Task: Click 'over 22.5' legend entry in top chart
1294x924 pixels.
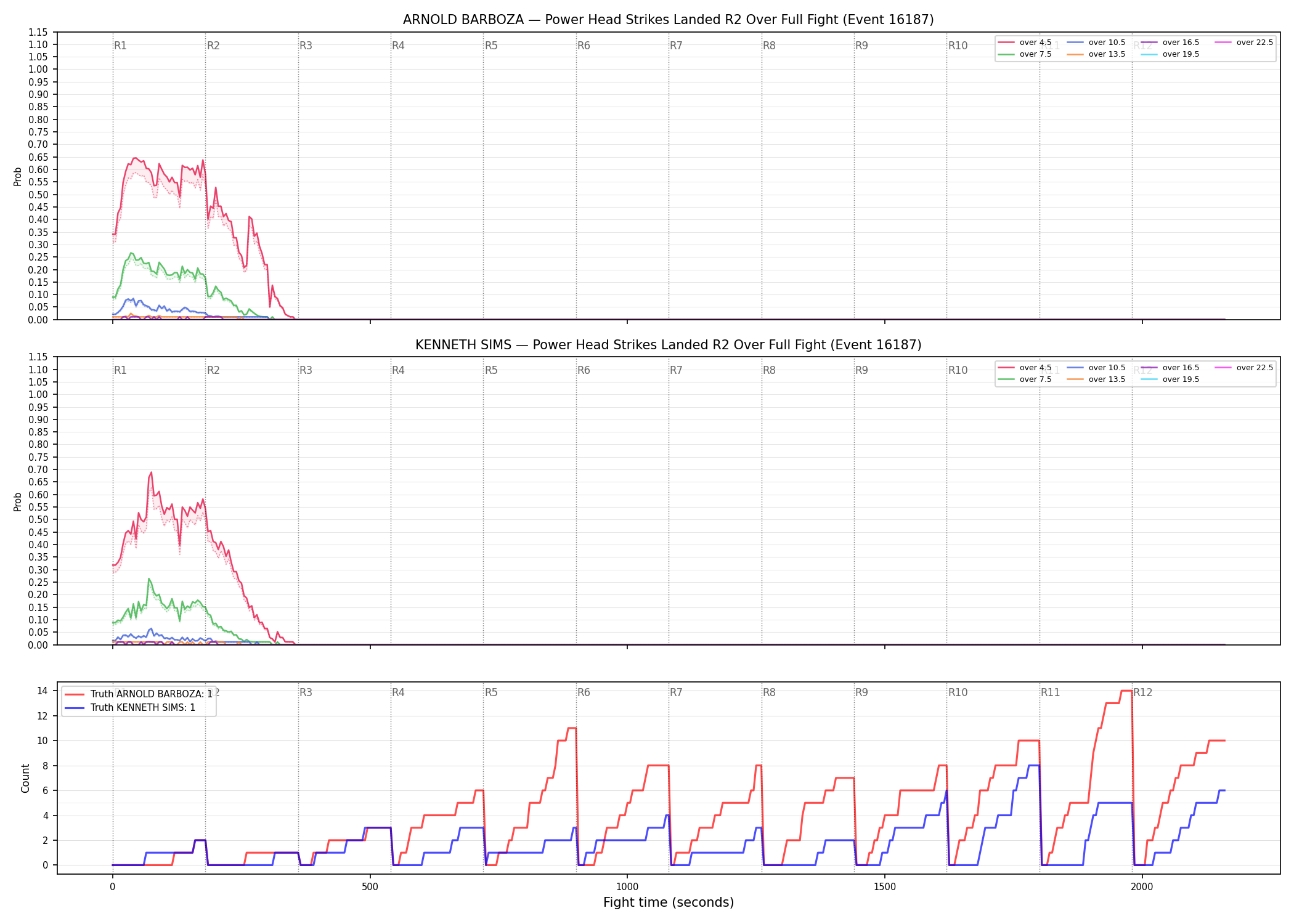Action: pyautogui.click(x=1244, y=43)
